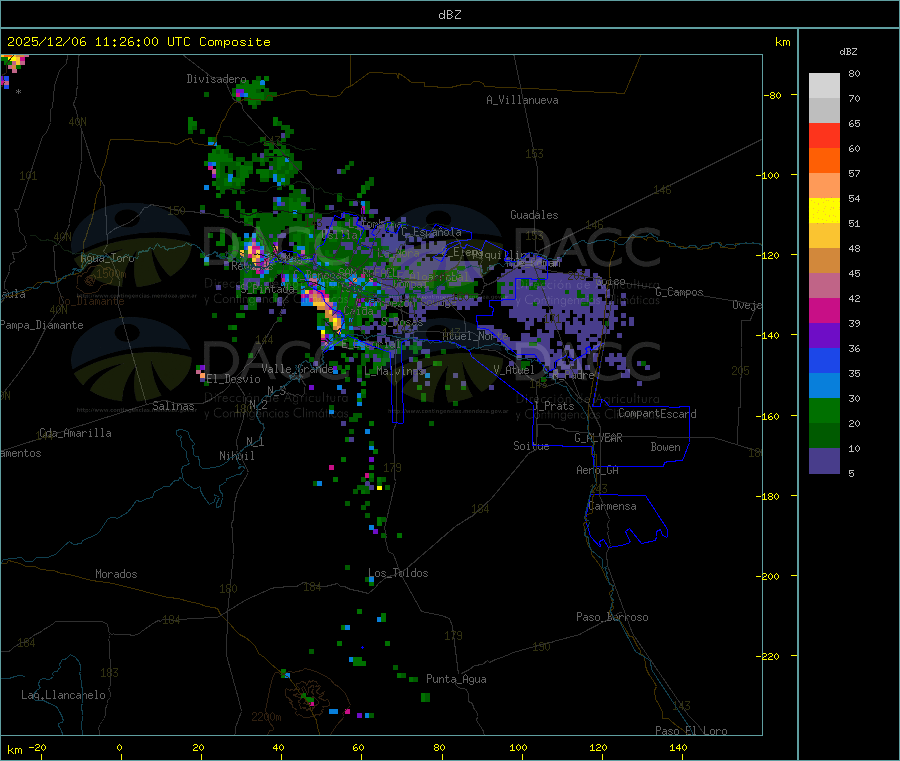This screenshot has width=900, height=761.
Task: Click the slate-purple 10 dBZ legend swatch
Action: pyautogui.click(x=824, y=461)
